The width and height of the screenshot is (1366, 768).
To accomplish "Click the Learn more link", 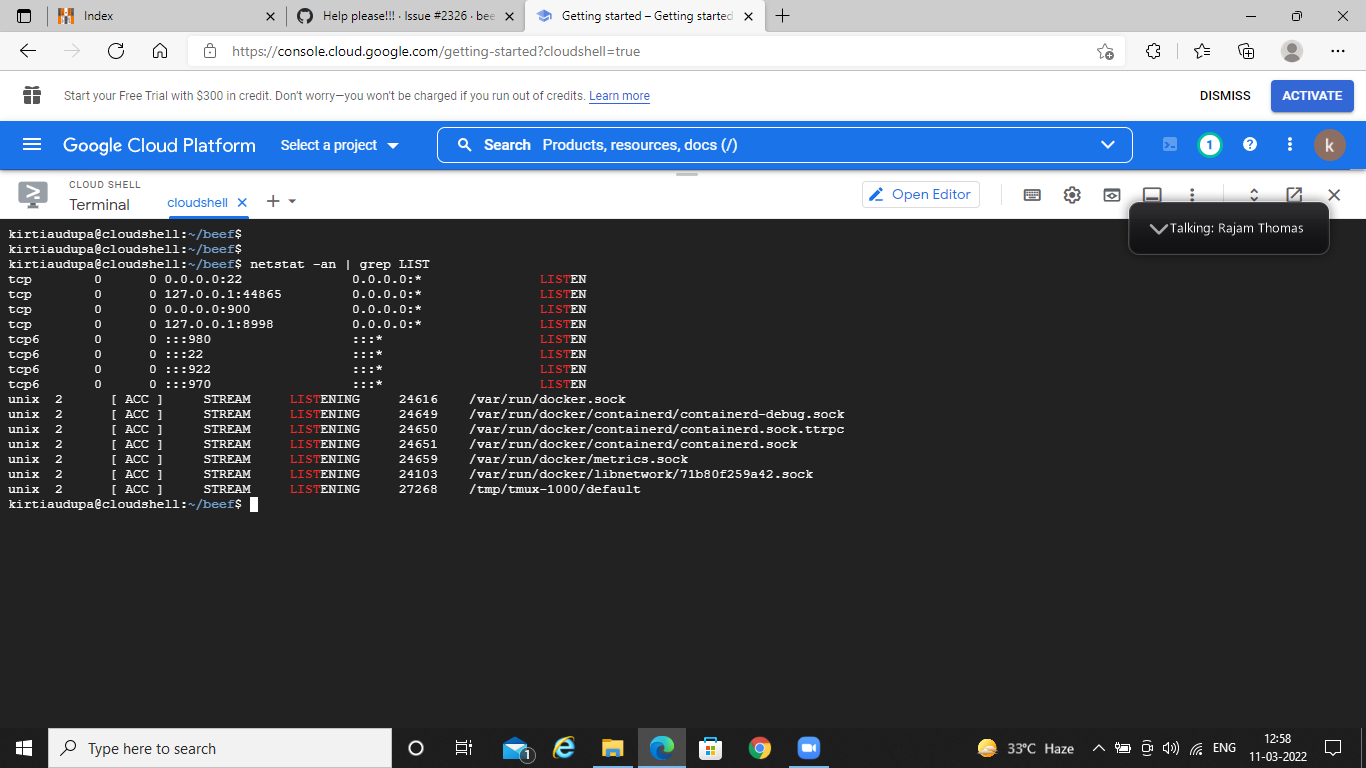I will pos(619,95).
